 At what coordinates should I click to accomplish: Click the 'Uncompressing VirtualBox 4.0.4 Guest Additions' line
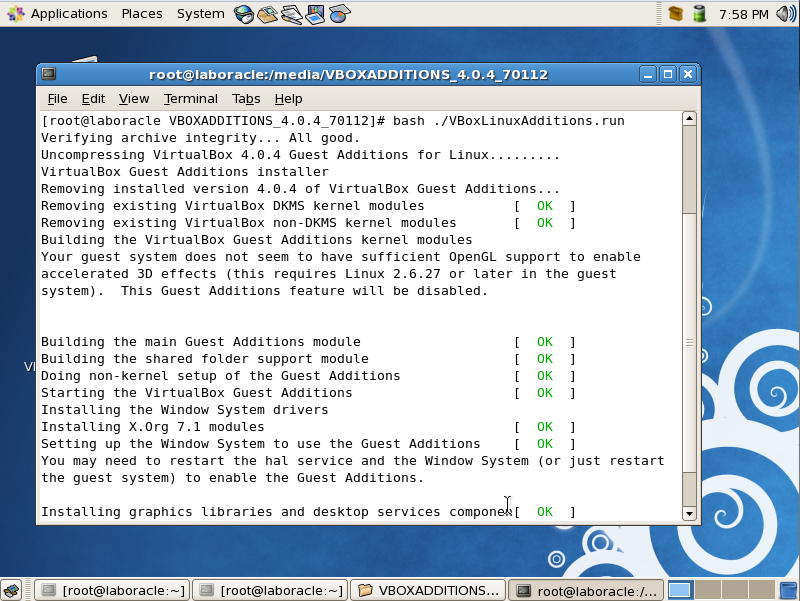[x=301, y=155]
